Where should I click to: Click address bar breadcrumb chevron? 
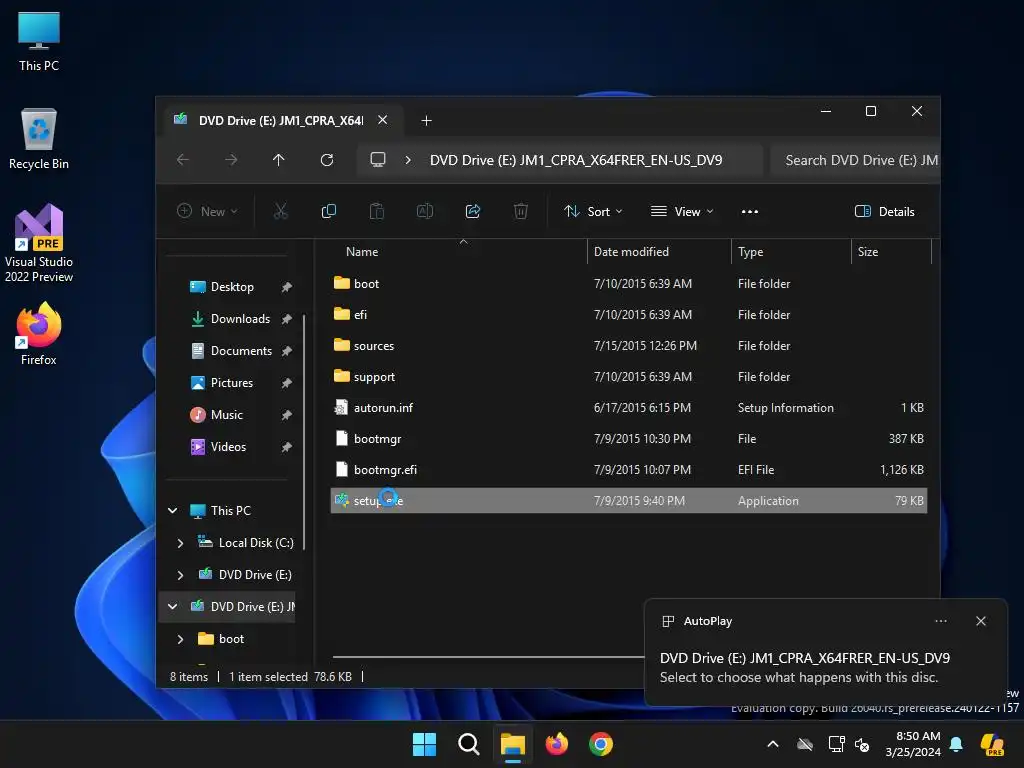tap(408, 160)
